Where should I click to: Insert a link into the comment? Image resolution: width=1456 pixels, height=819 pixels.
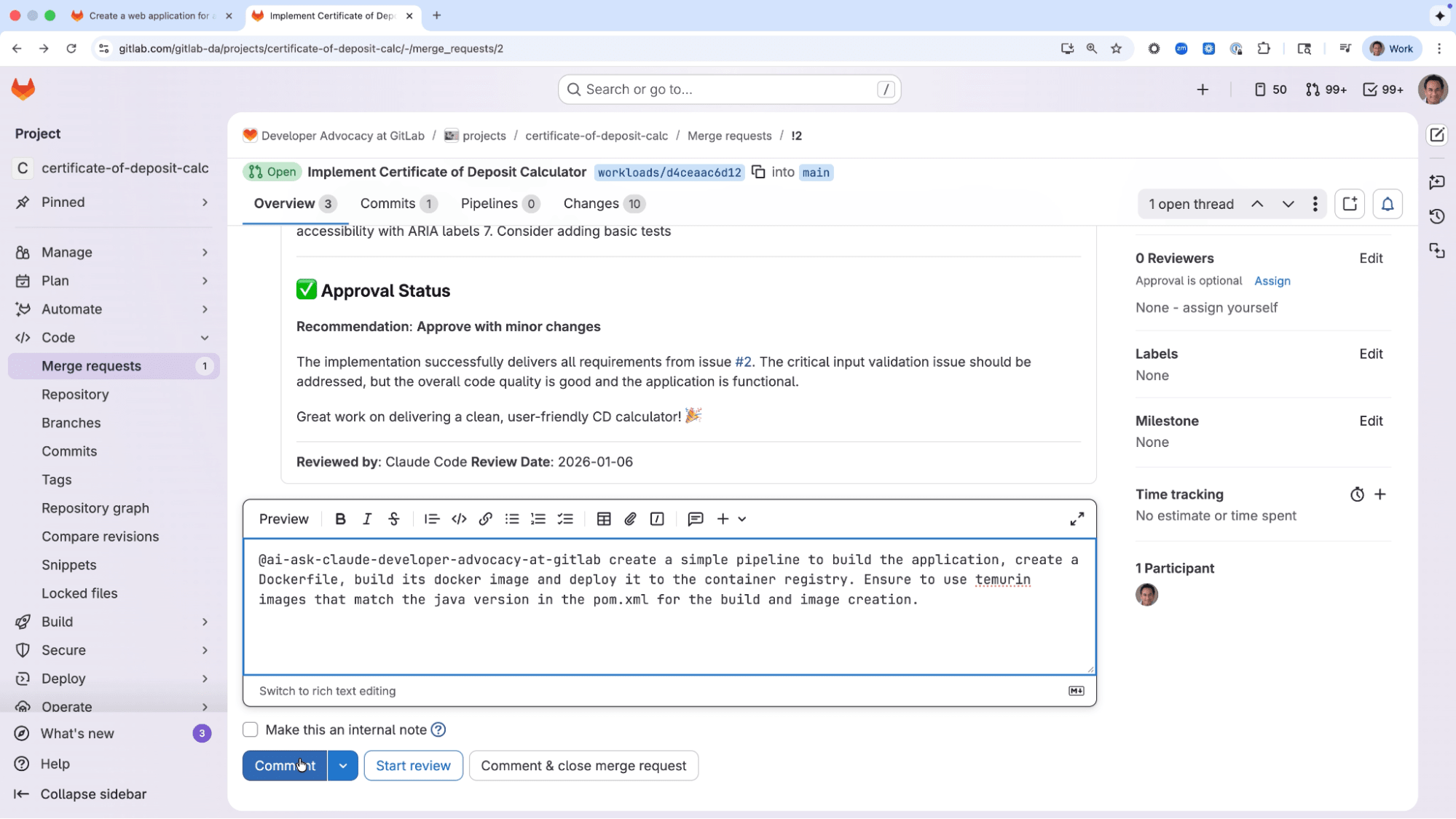coord(485,518)
